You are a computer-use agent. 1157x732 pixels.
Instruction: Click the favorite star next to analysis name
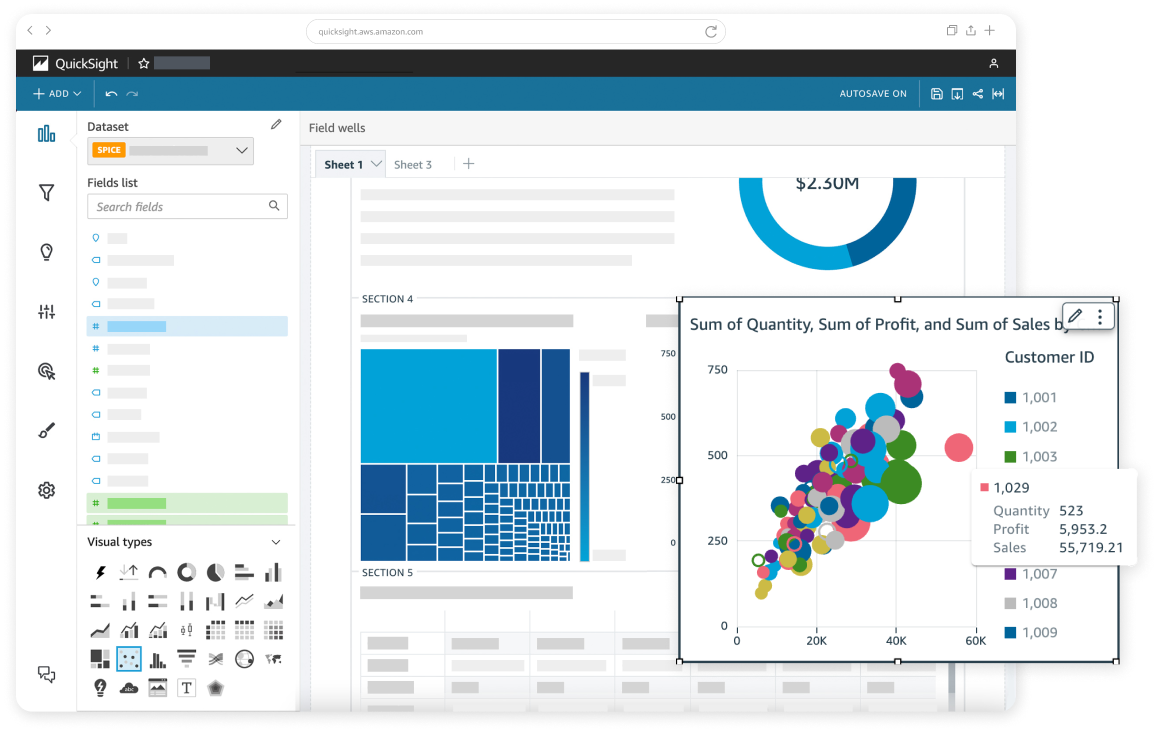tap(142, 62)
